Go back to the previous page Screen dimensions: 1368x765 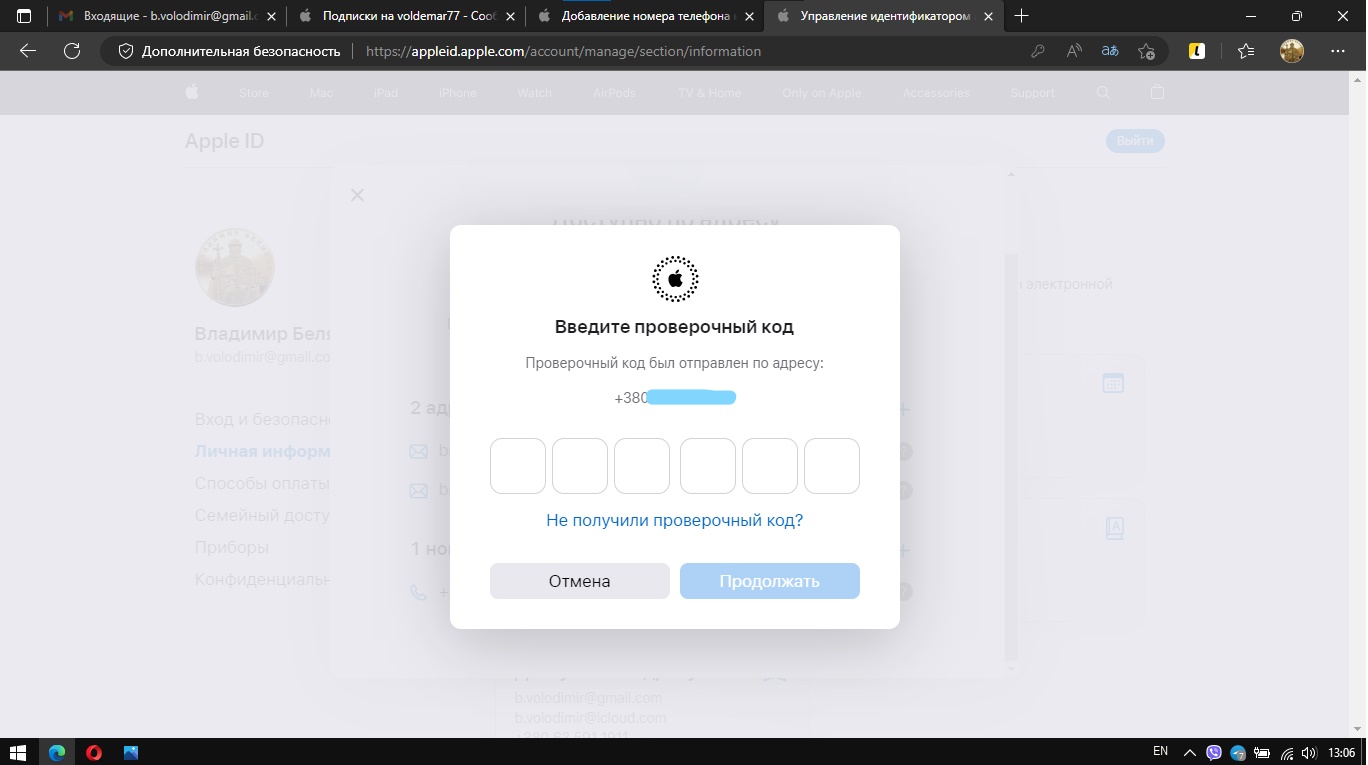(28, 51)
